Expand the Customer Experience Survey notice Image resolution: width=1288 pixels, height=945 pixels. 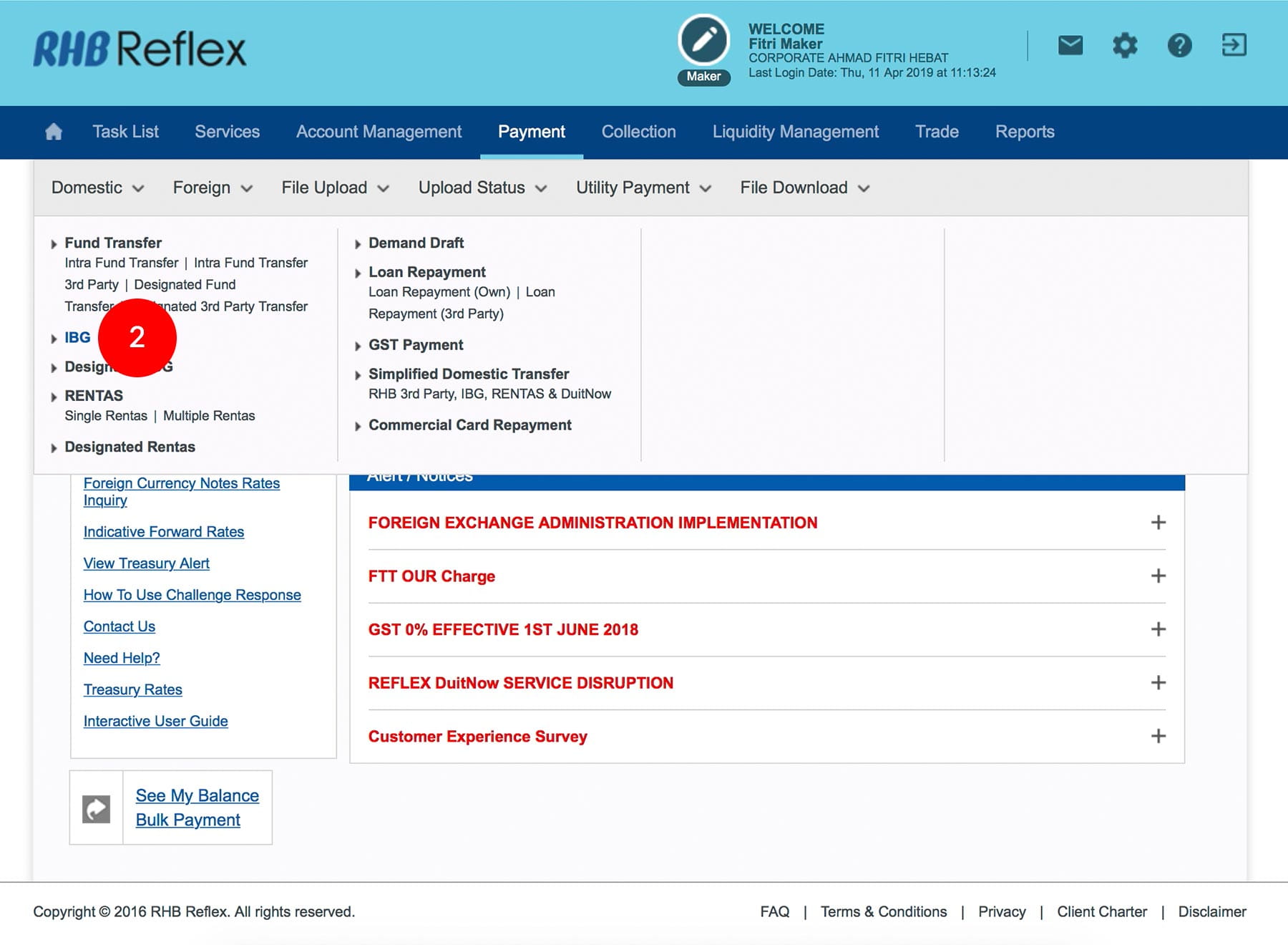click(1158, 736)
